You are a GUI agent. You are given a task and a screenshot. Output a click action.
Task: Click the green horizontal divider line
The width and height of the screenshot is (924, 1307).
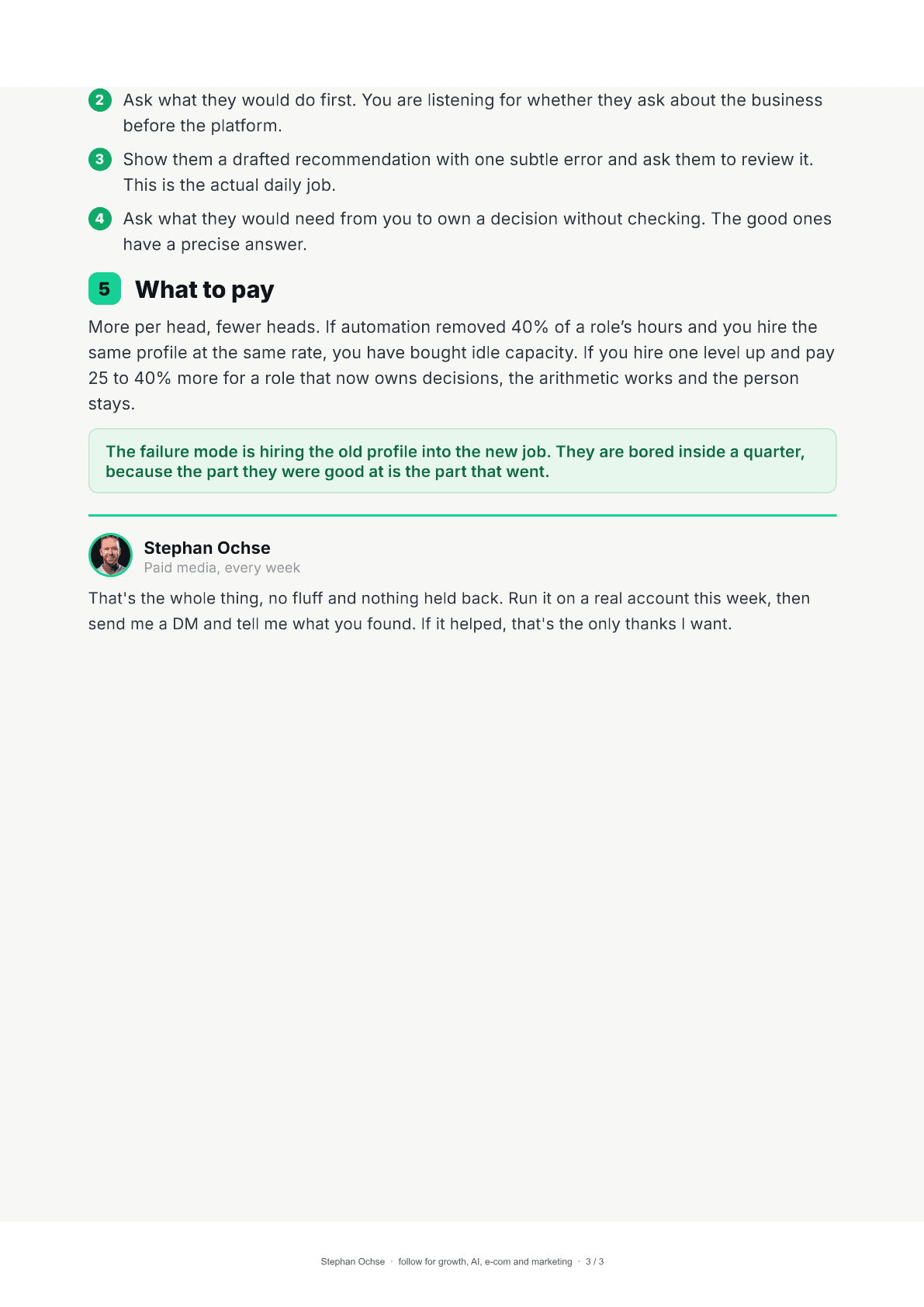pos(462,515)
